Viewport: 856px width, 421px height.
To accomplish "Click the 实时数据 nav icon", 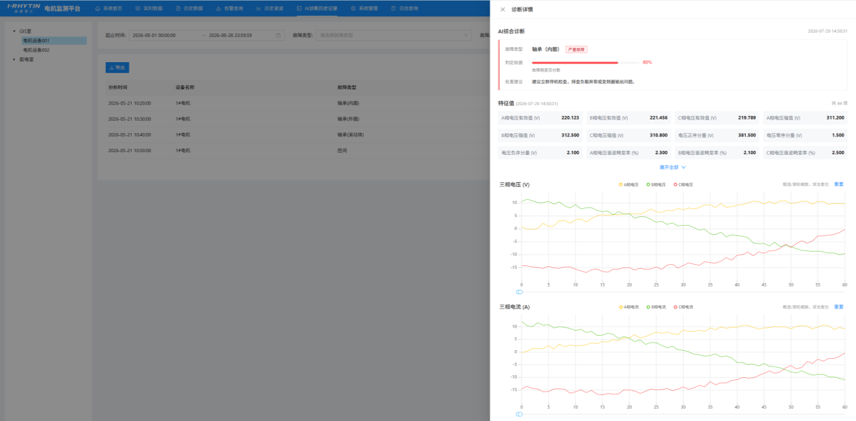I will (x=138, y=9).
